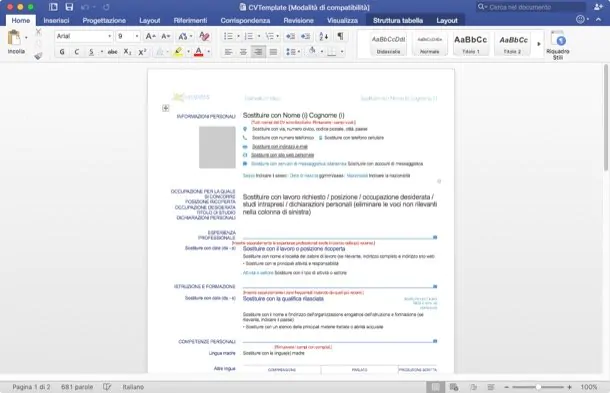Decrease font size with the A-down icon
Image resolution: width=610 pixels, height=393 pixels.
(x=166, y=36)
